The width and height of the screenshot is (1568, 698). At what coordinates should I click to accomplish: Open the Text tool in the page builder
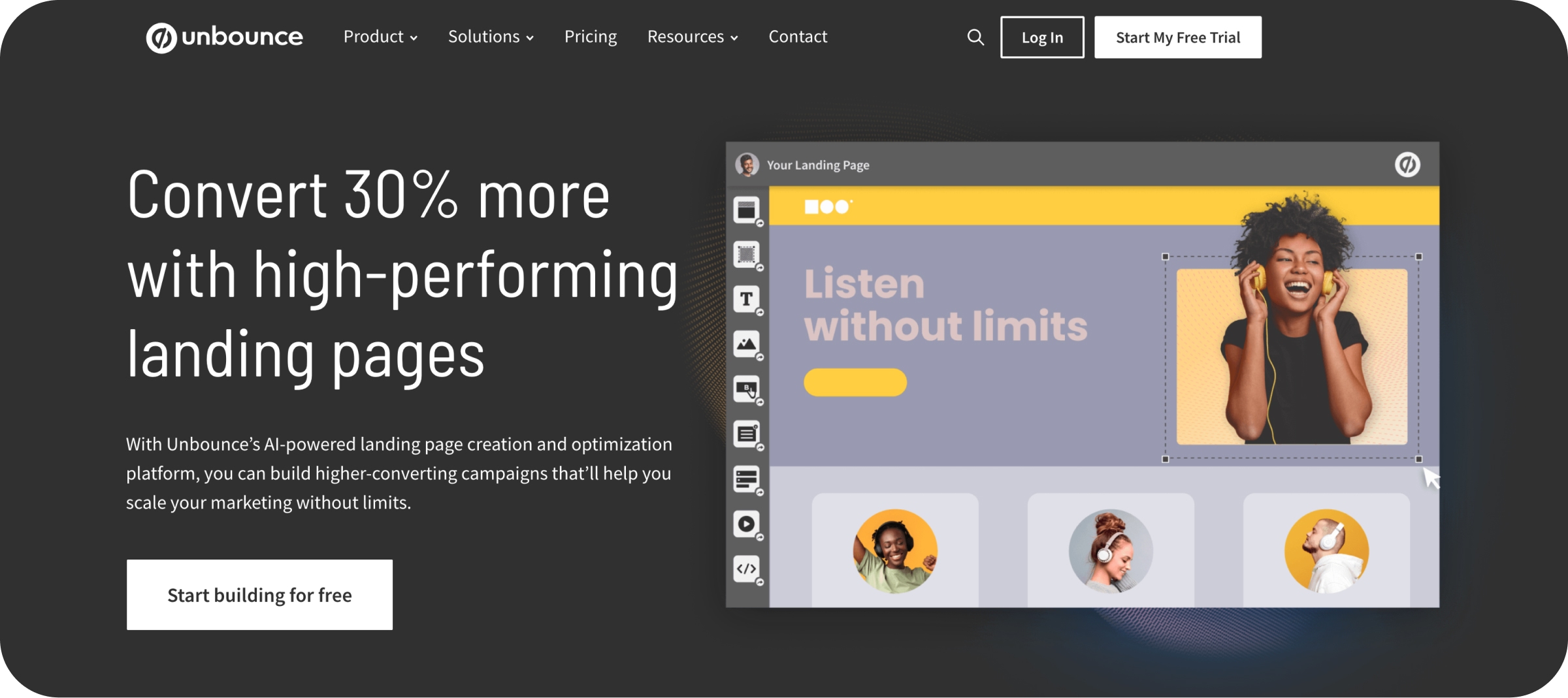point(747,298)
